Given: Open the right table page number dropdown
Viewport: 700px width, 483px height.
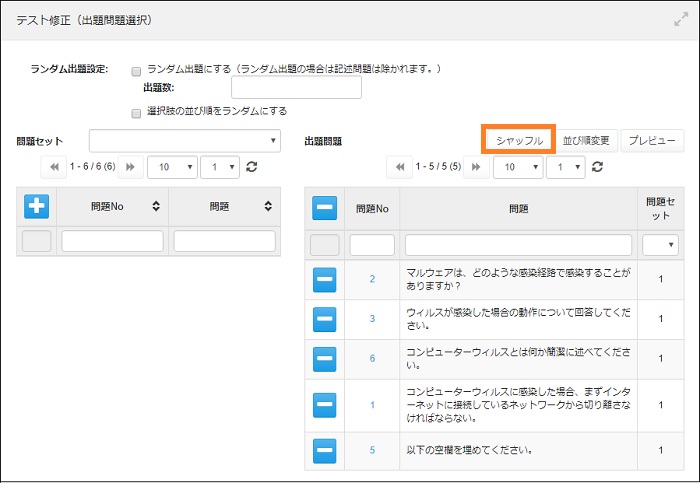Looking at the screenshot, I should (566, 167).
